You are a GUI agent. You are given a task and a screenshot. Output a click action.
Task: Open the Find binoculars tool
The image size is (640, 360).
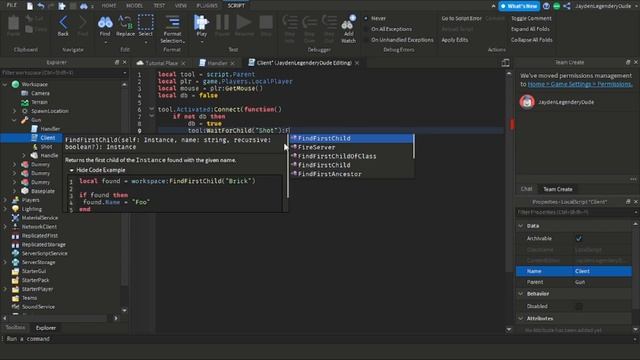[105, 22]
